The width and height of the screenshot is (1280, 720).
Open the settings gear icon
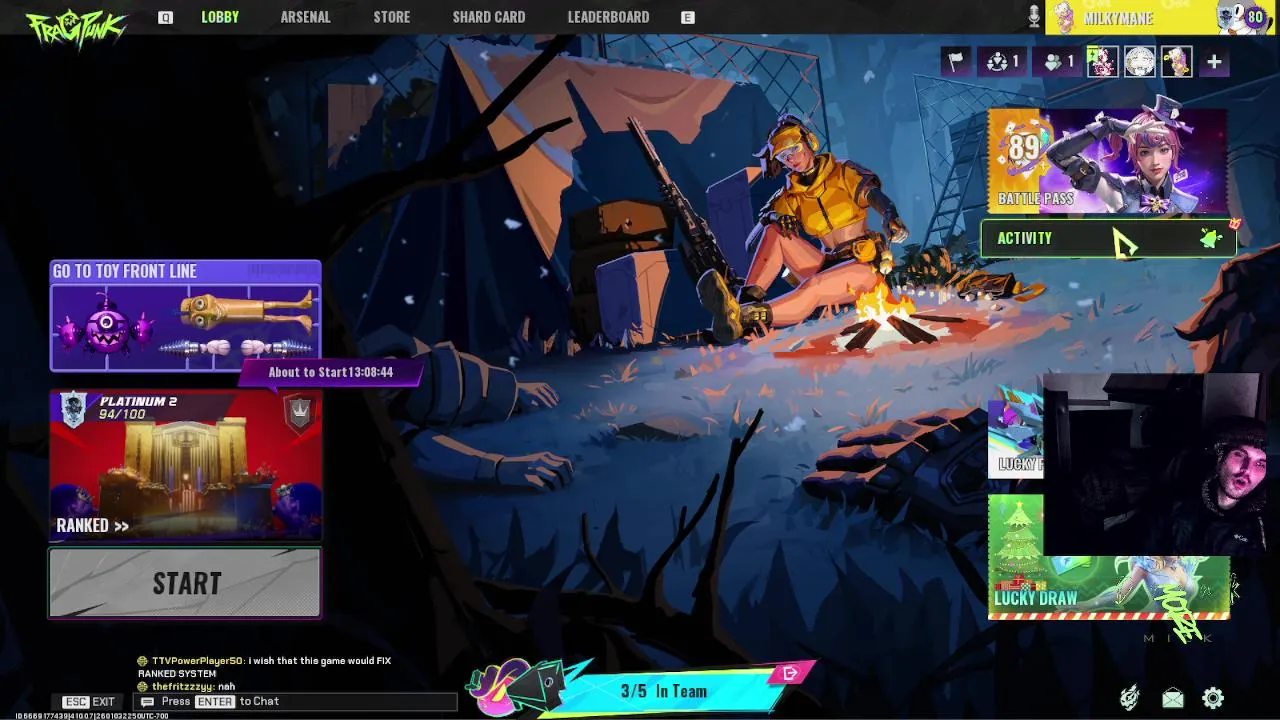coord(1213,698)
